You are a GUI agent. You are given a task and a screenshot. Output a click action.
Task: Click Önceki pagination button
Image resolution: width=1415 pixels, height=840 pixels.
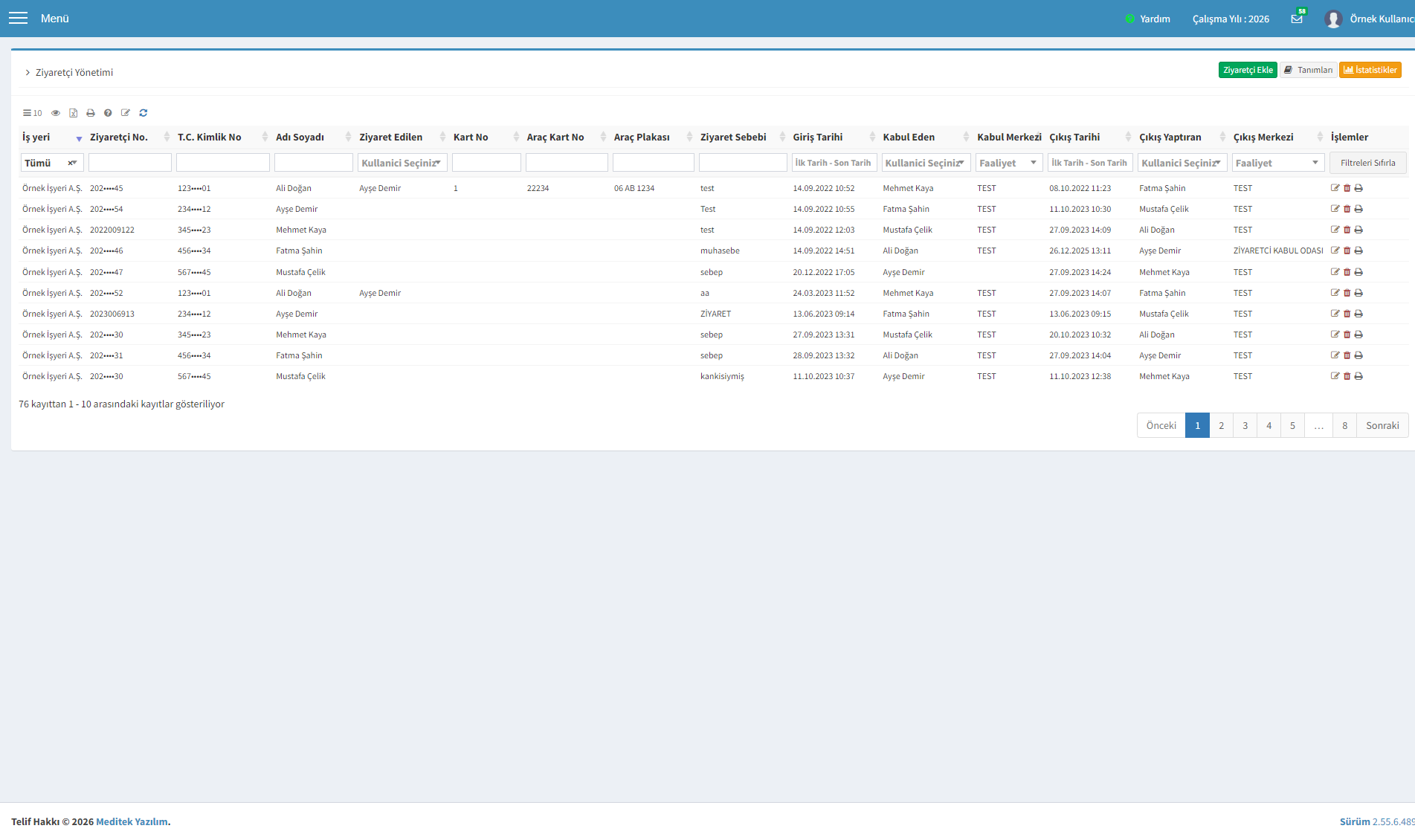(x=1161, y=425)
